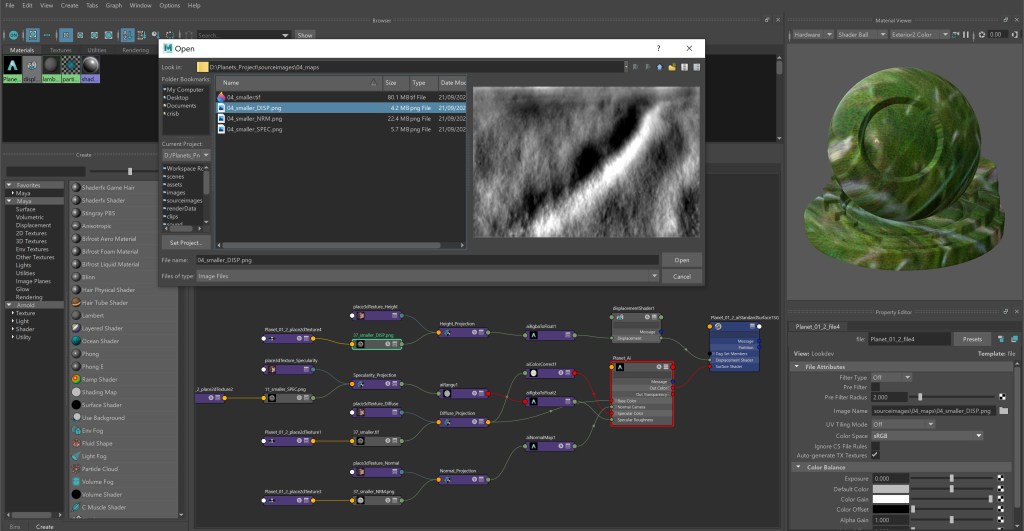Click the home folder icon in Open dialog
This screenshot has height=531, width=1024.
coord(660,67)
